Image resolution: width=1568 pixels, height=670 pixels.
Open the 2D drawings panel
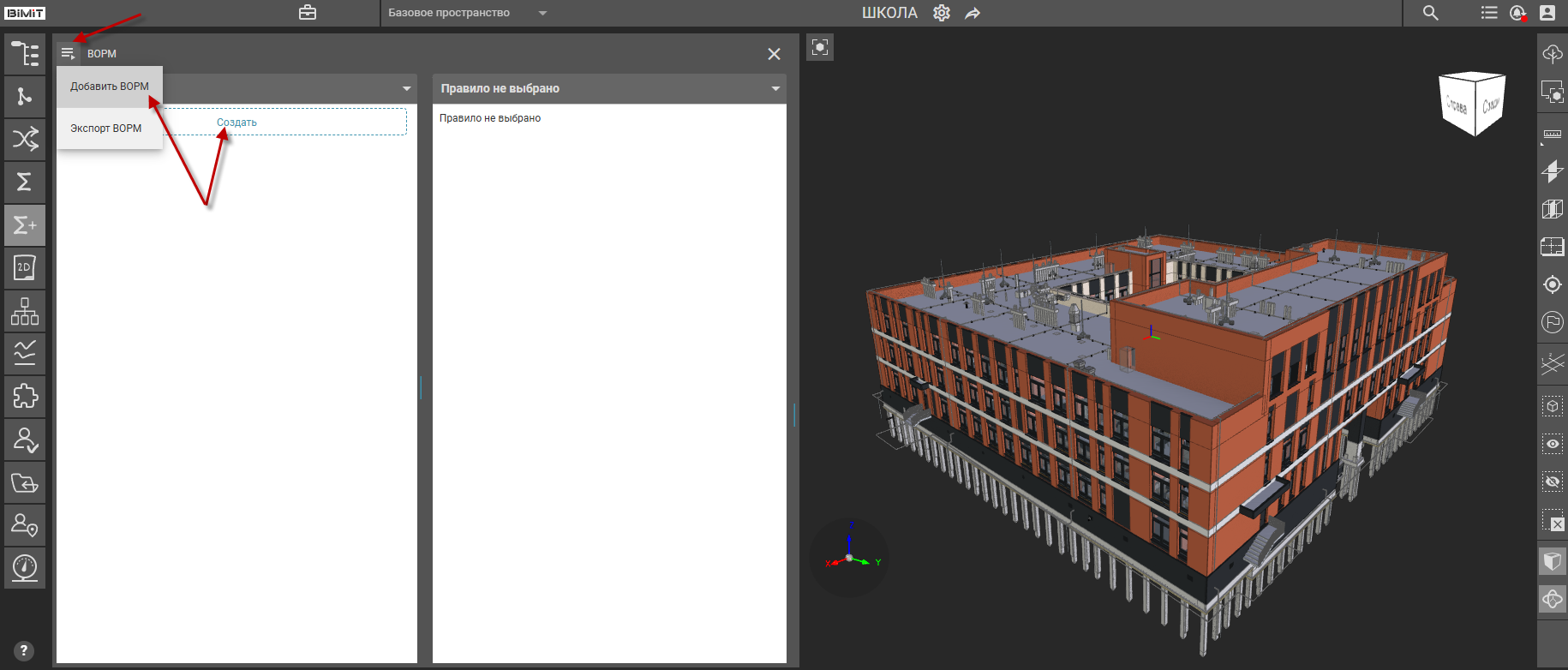[x=25, y=268]
